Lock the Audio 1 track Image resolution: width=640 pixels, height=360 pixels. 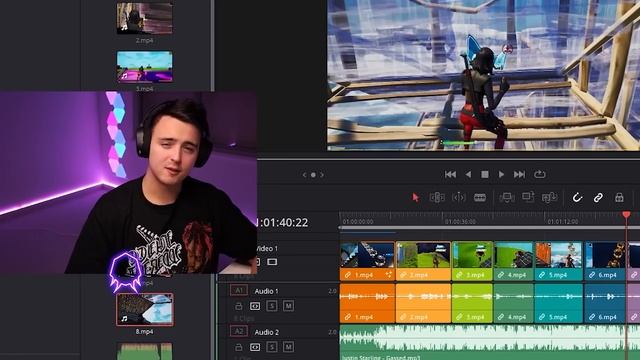point(239,306)
